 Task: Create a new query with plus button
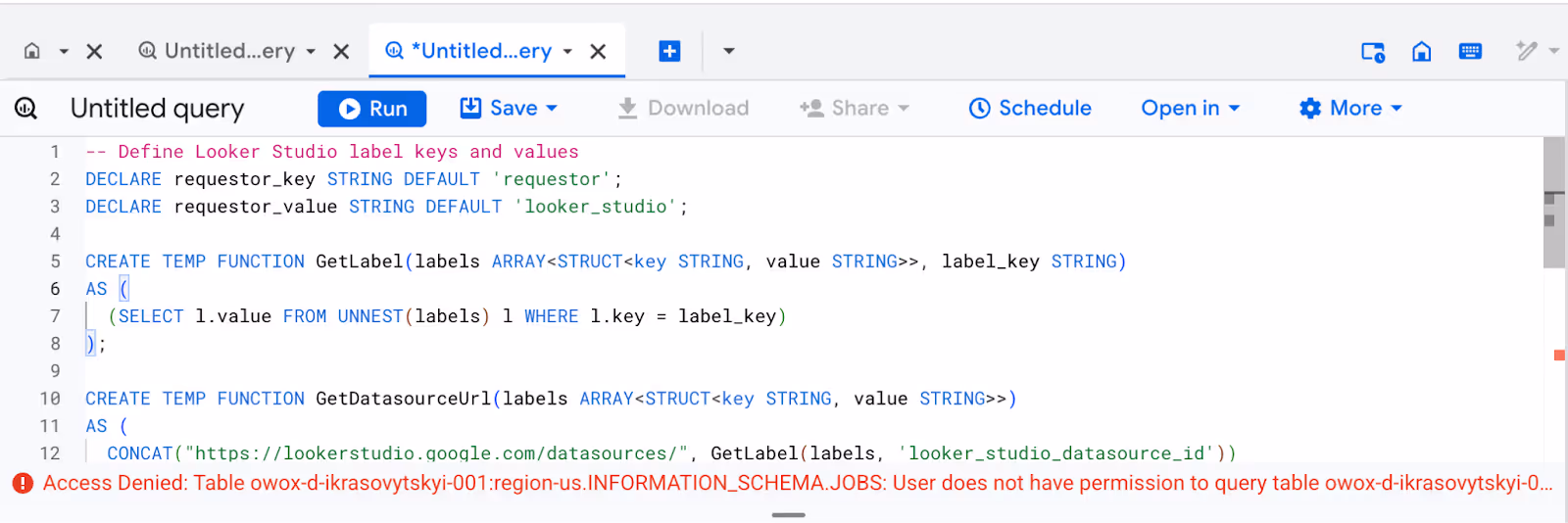pyautogui.click(x=669, y=51)
